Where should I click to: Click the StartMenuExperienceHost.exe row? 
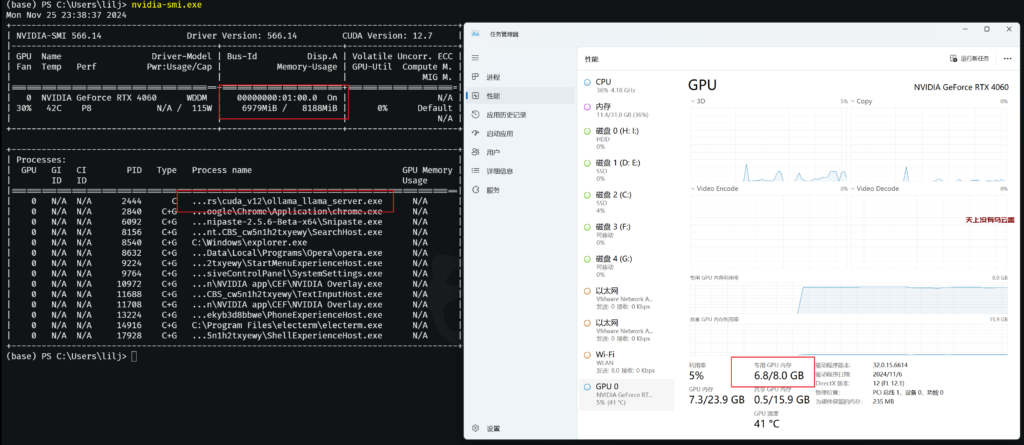point(230,263)
